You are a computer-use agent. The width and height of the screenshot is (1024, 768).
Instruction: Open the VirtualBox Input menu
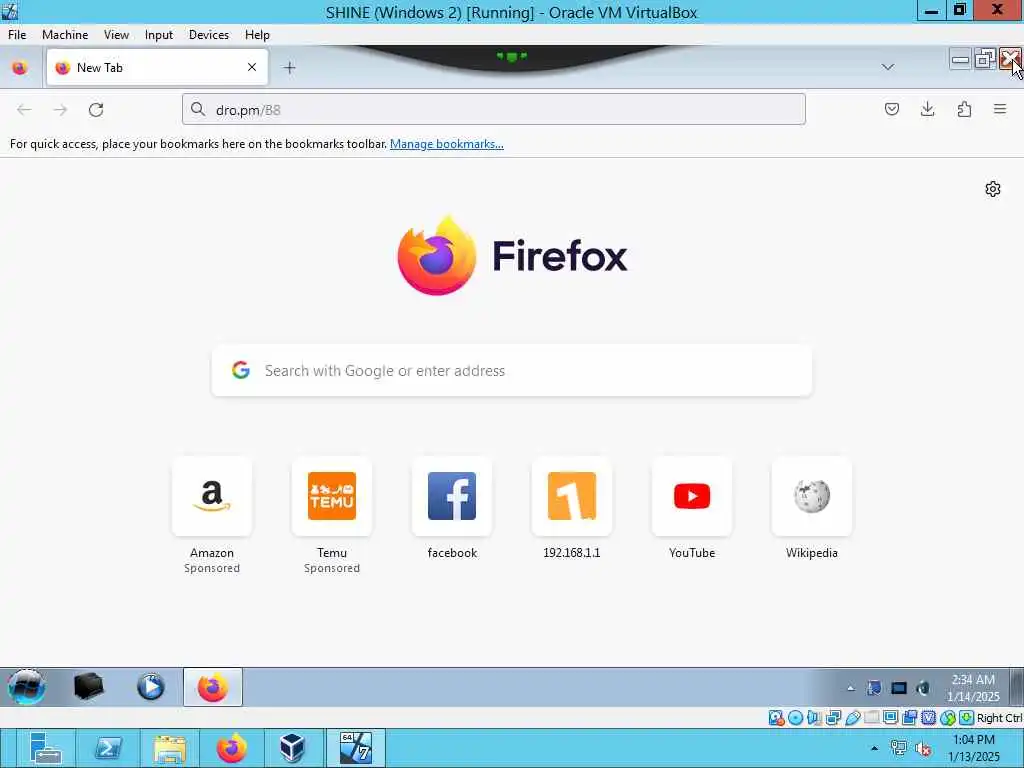pos(159,35)
